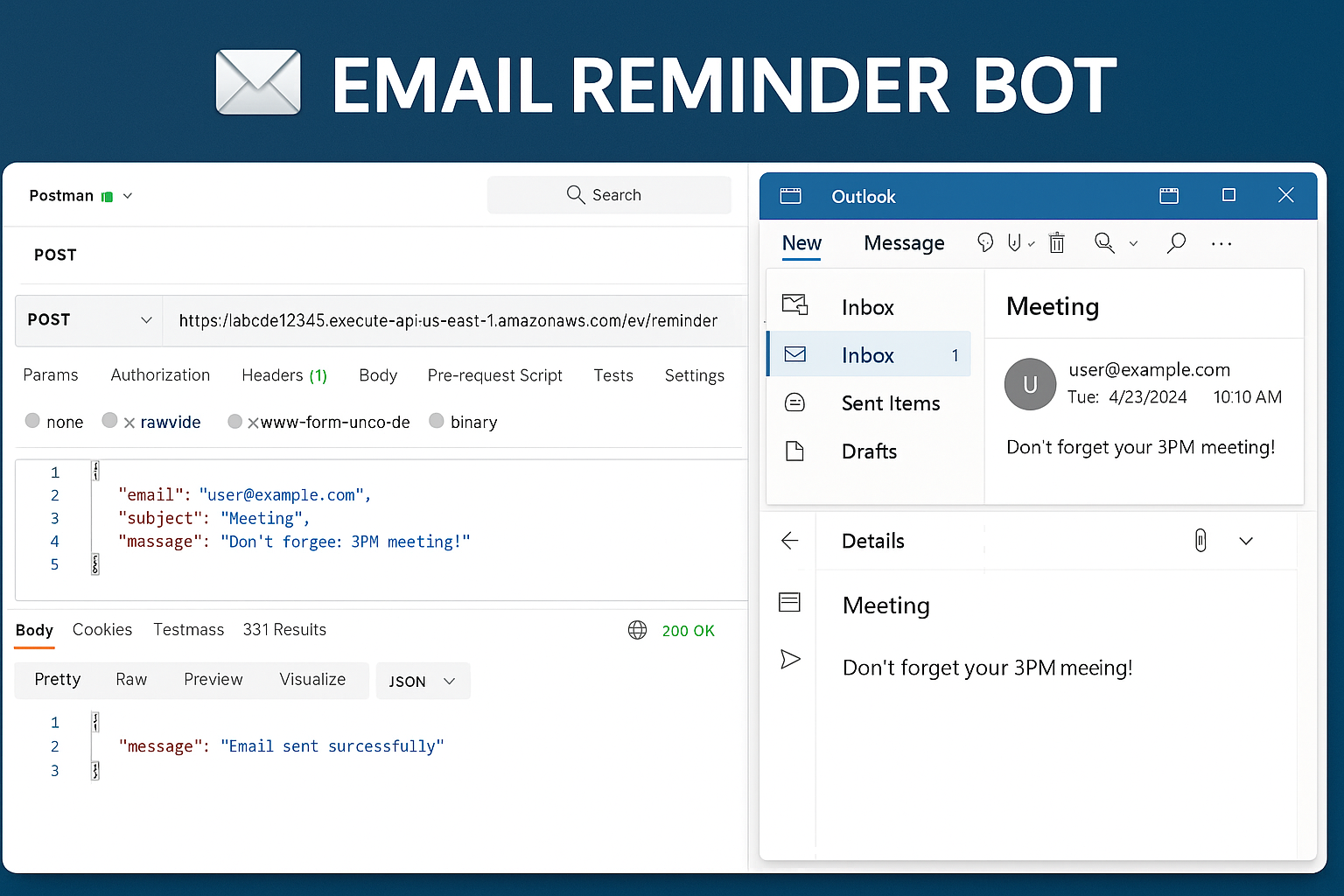Select the binary body type radio
Viewport: 1344px width, 896px height.
437,421
